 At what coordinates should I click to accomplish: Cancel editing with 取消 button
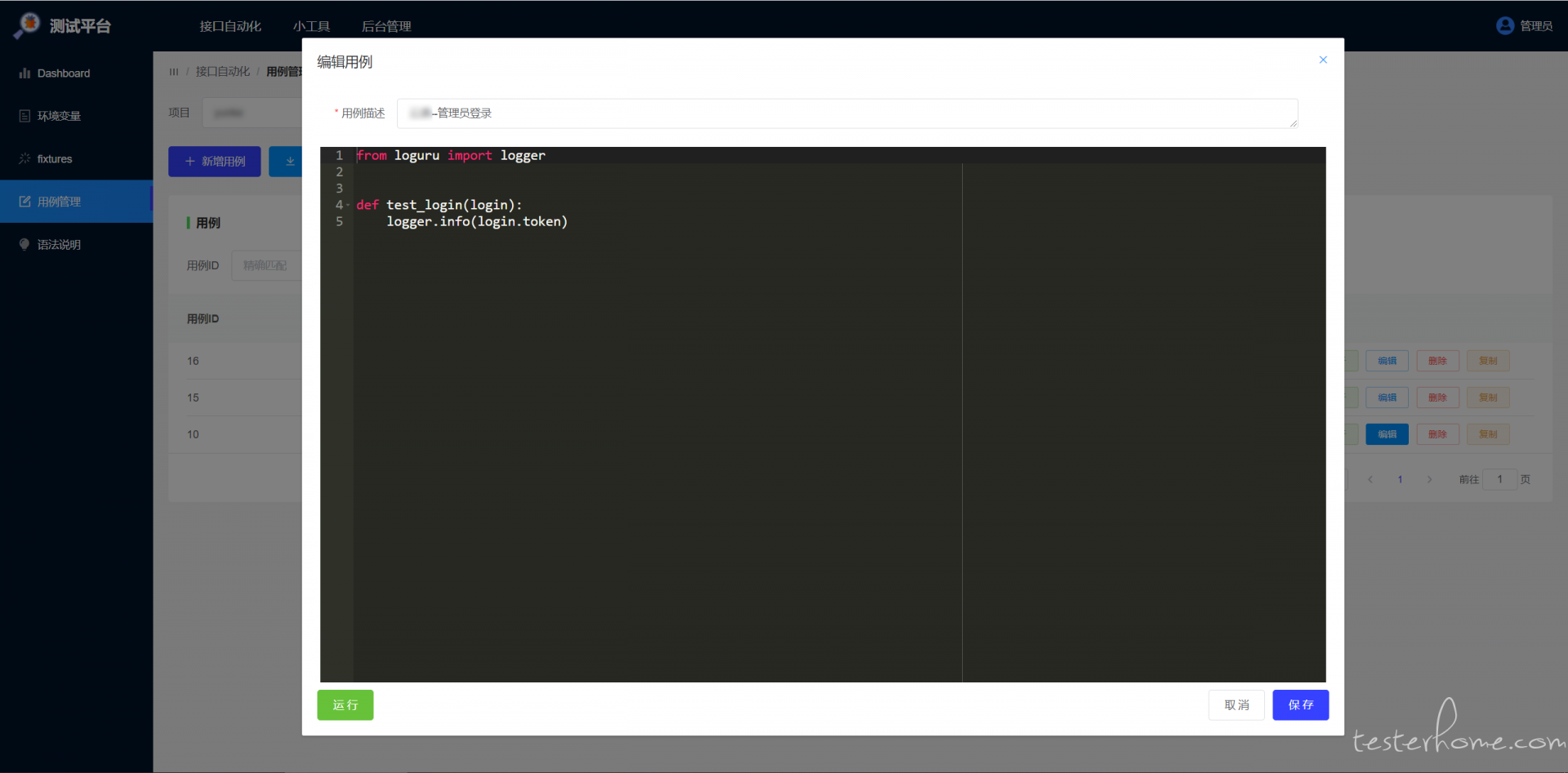pyautogui.click(x=1236, y=704)
